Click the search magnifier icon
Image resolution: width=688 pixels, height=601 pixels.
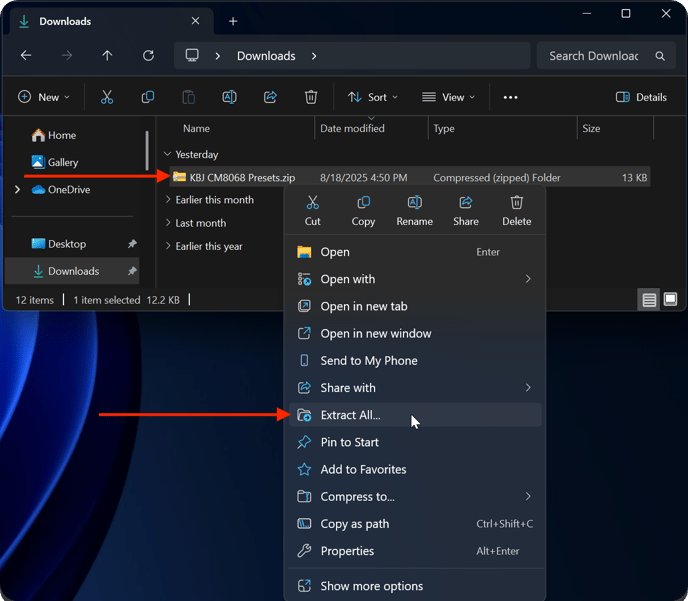click(660, 56)
